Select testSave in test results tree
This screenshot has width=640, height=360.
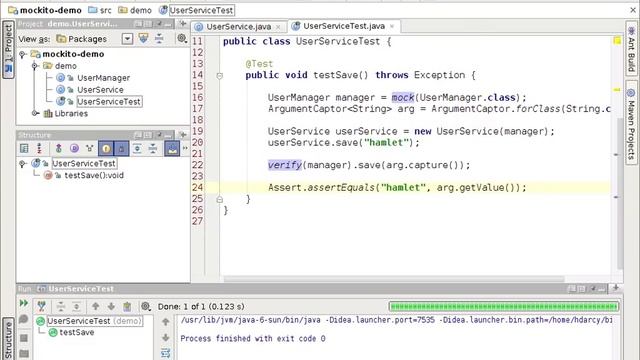pyautogui.click(x=77, y=332)
